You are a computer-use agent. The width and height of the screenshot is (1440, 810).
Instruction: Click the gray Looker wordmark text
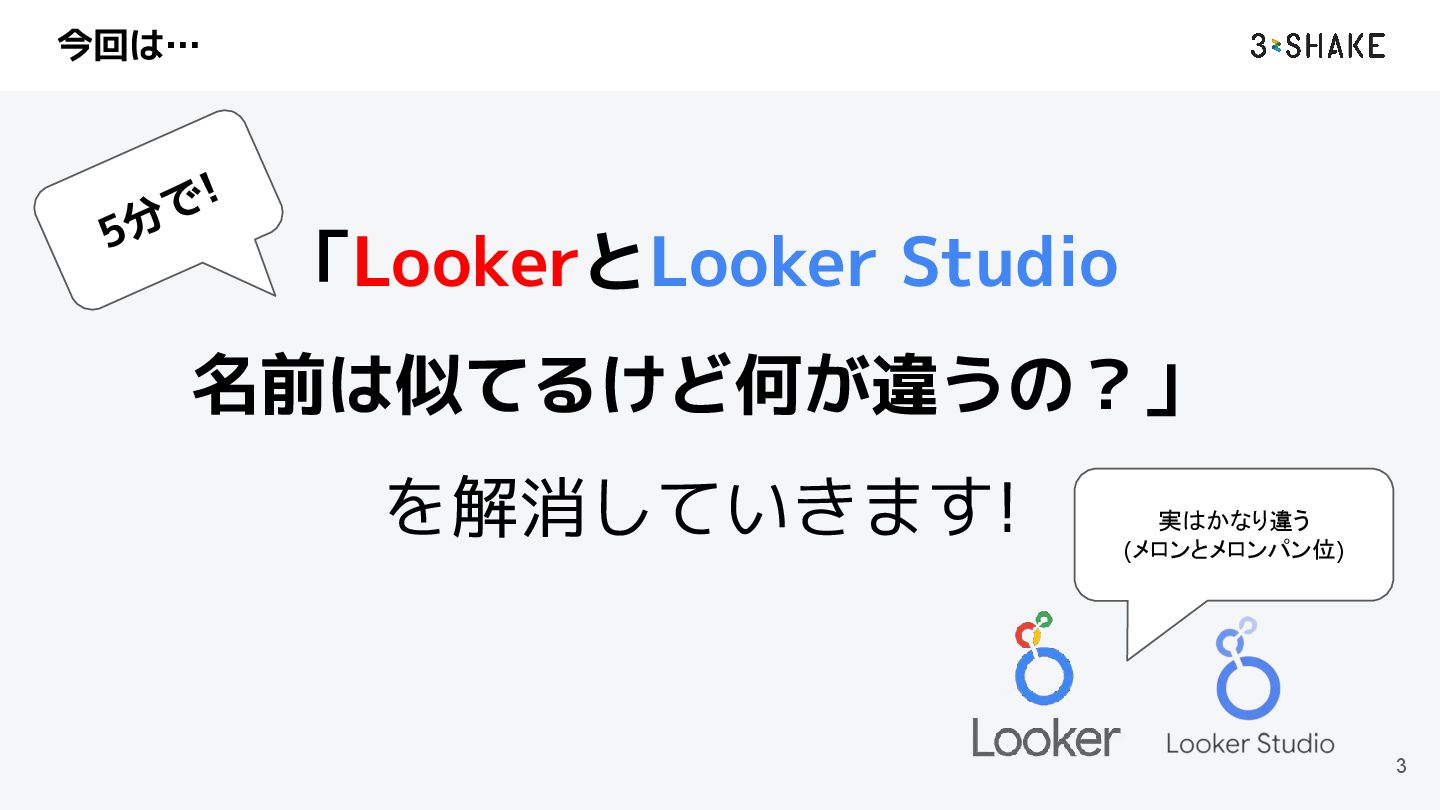[x=1046, y=738]
